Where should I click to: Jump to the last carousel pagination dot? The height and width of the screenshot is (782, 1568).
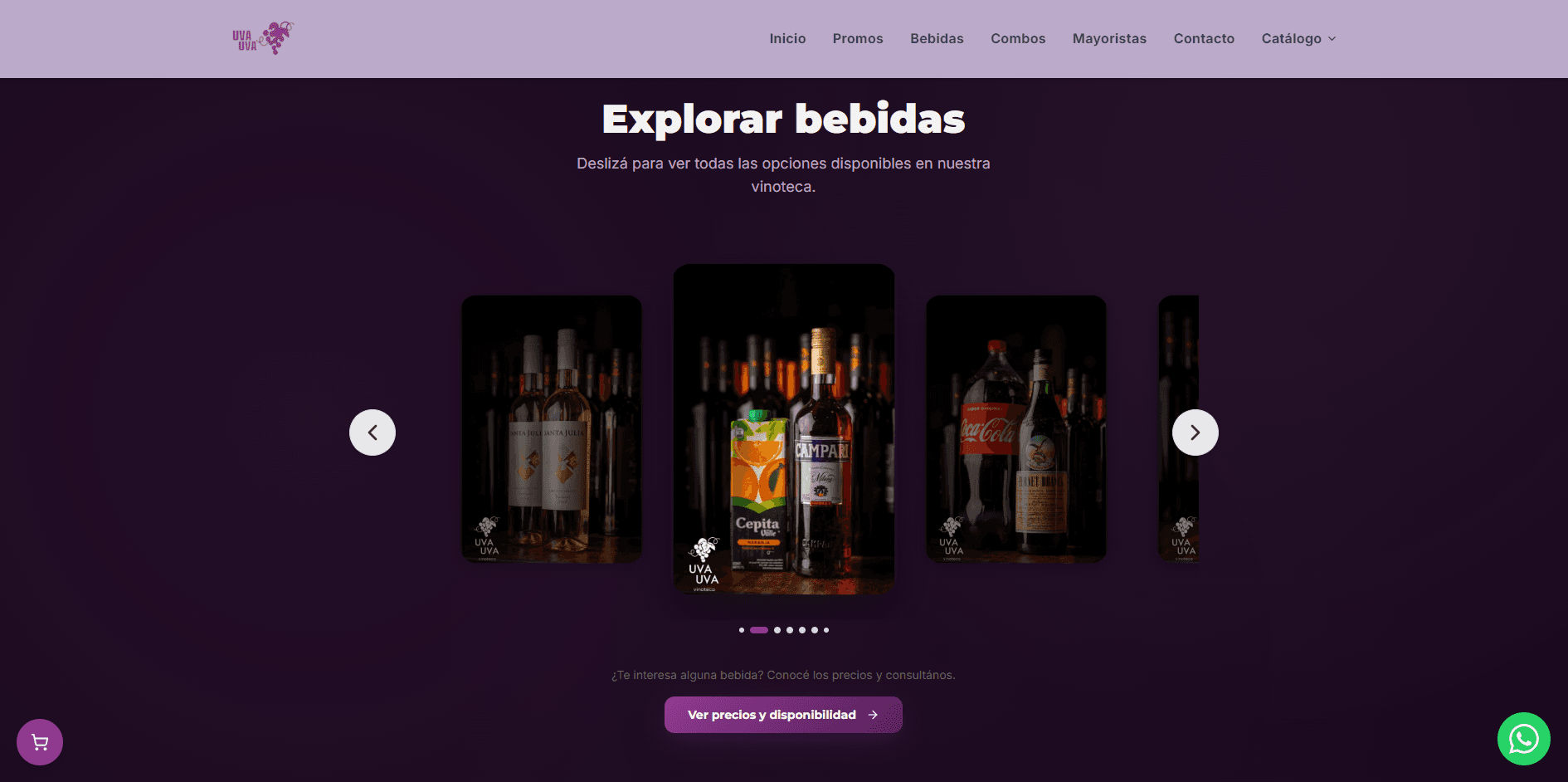[x=826, y=630]
